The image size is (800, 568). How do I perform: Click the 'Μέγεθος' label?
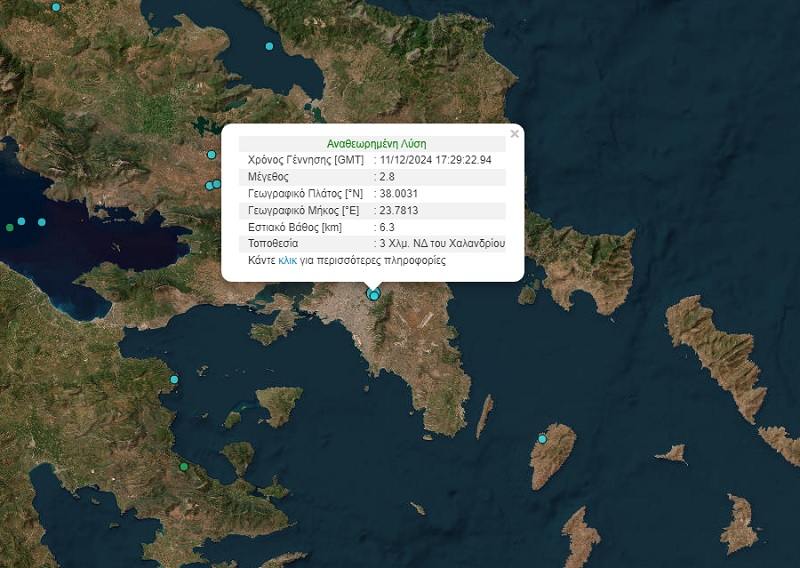click(x=268, y=177)
